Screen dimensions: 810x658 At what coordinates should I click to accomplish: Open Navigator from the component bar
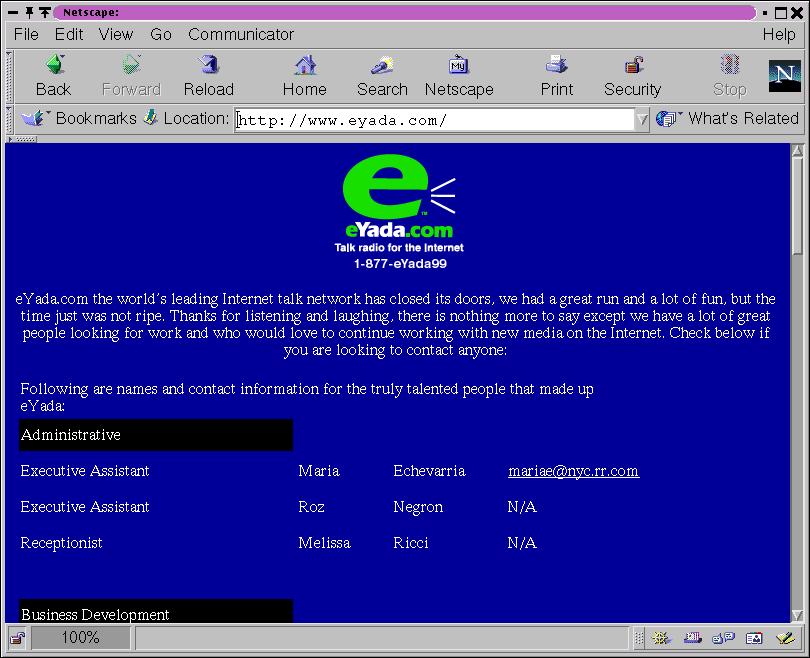(661, 638)
